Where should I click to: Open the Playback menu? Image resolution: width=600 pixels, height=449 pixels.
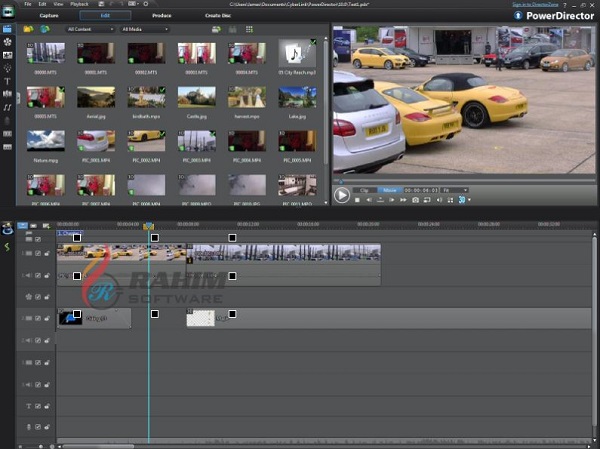(80, 5)
